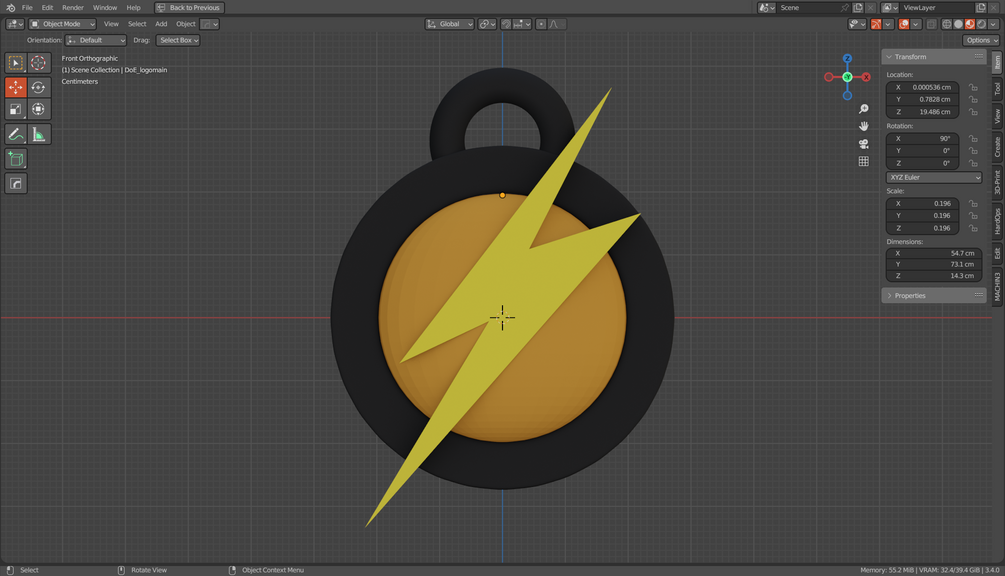1005x576 pixels.
Task: Click the Scene name field
Action: pyautogui.click(x=808, y=8)
